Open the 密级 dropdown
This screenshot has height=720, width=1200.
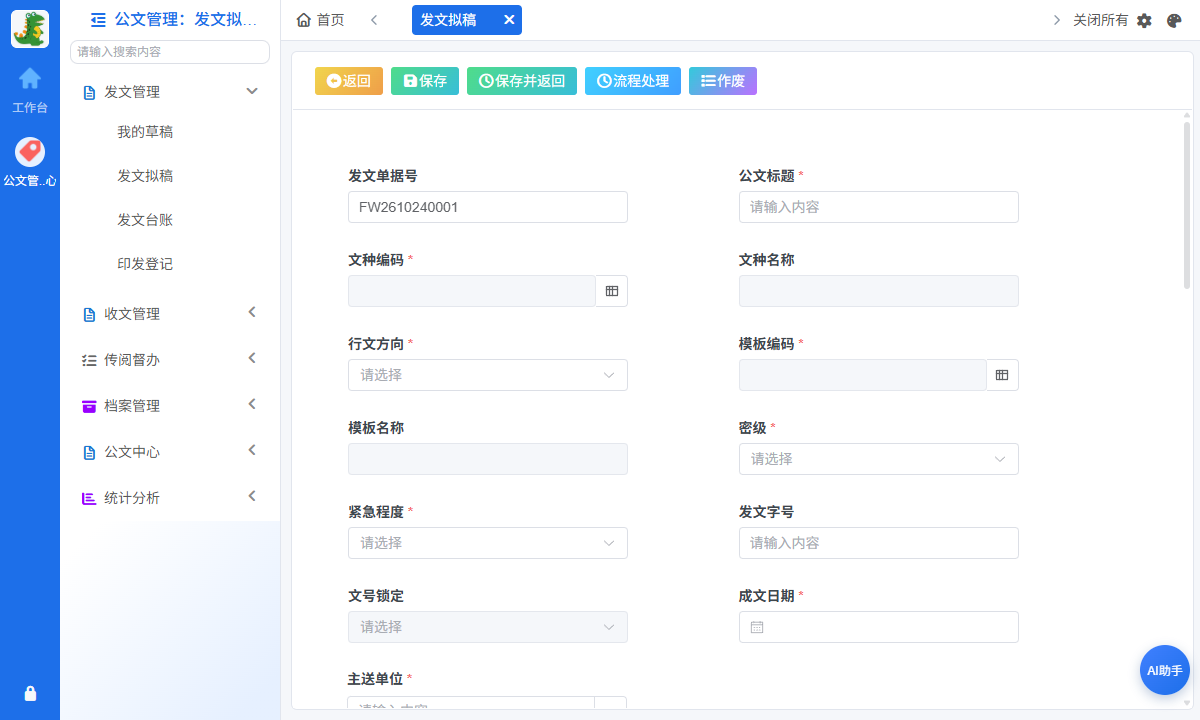click(x=879, y=459)
